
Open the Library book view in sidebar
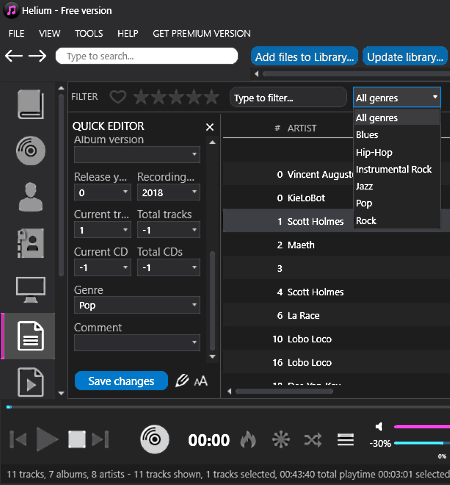(x=30, y=104)
